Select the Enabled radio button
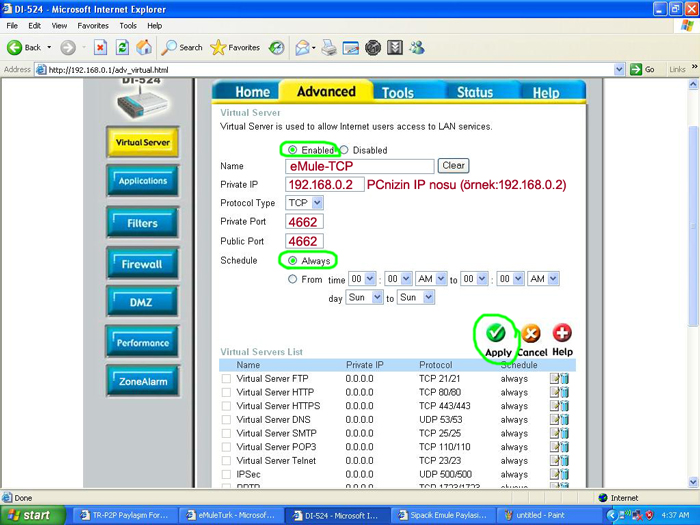 point(292,150)
